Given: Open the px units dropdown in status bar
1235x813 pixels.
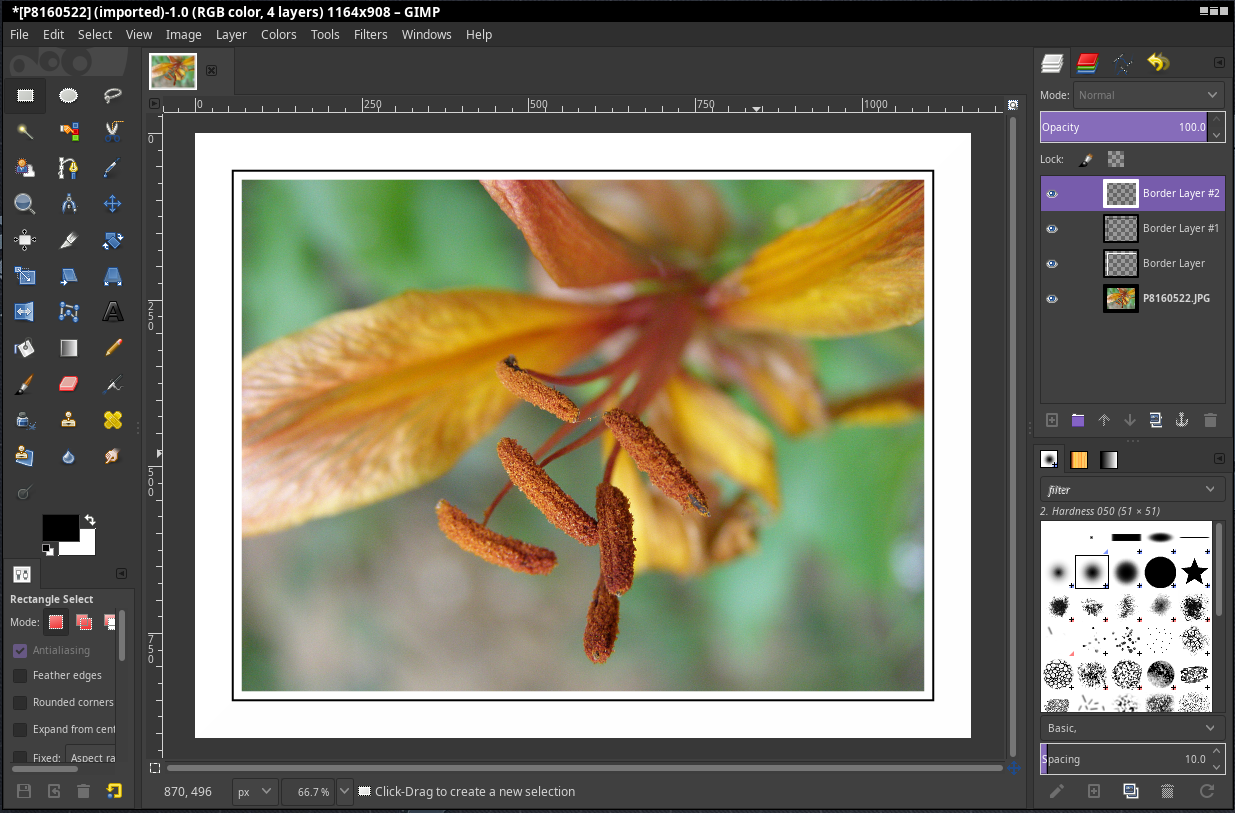Looking at the screenshot, I should [255, 791].
